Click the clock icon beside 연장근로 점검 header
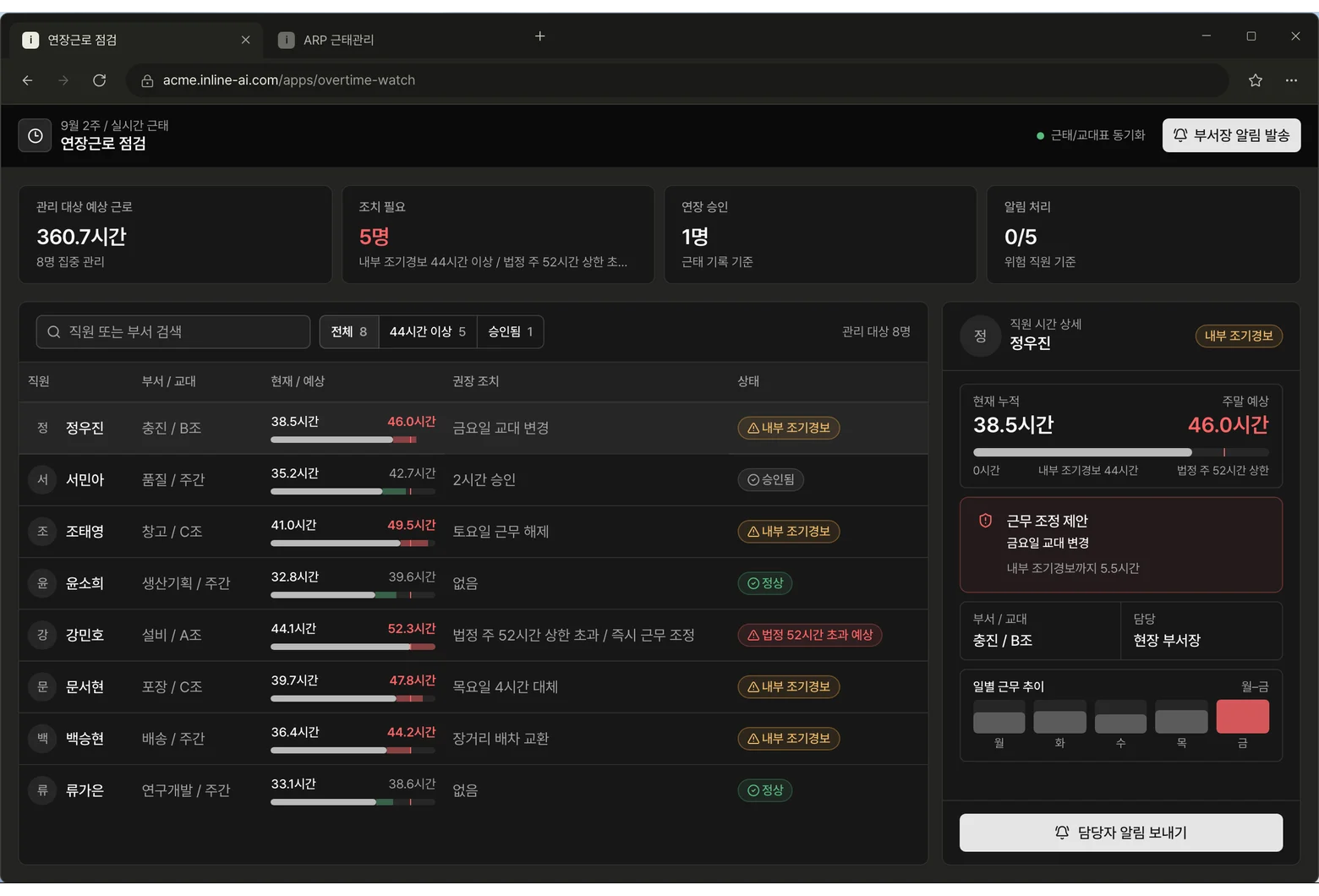 pos(35,135)
